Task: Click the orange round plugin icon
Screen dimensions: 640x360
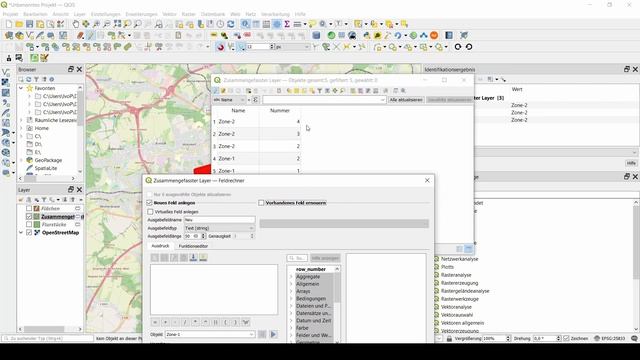Action: tap(434, 36)
